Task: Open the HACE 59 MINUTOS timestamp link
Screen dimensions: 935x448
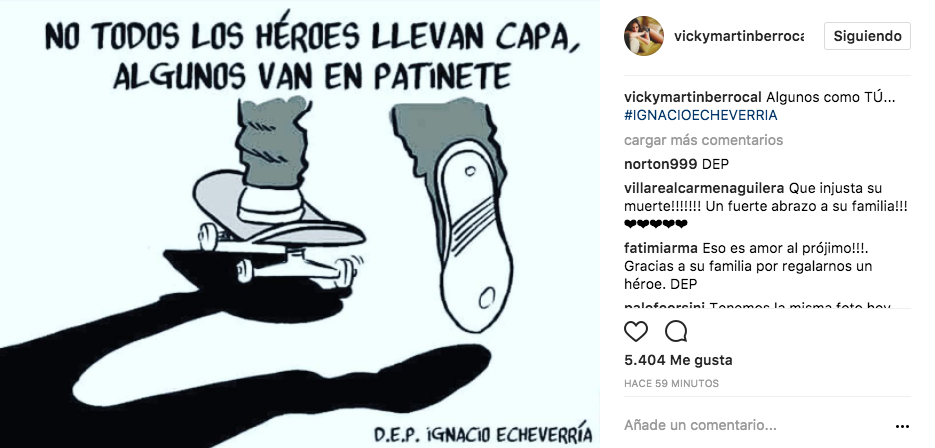Action: click(x=671, y=384)
